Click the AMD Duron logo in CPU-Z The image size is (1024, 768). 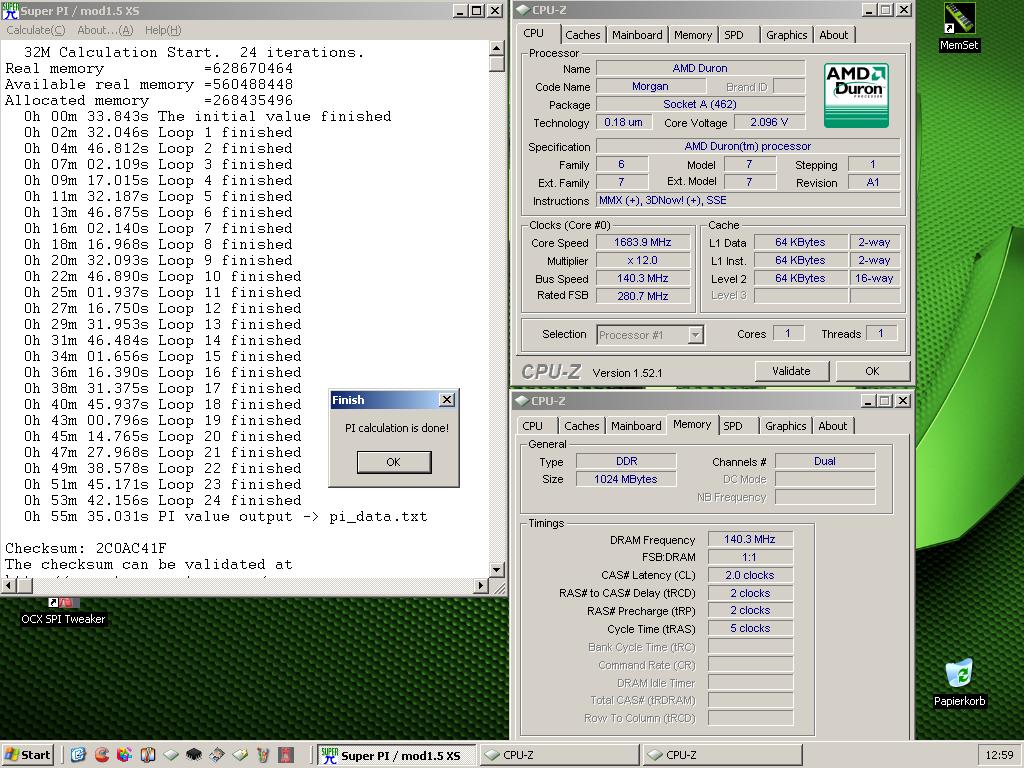856,95
